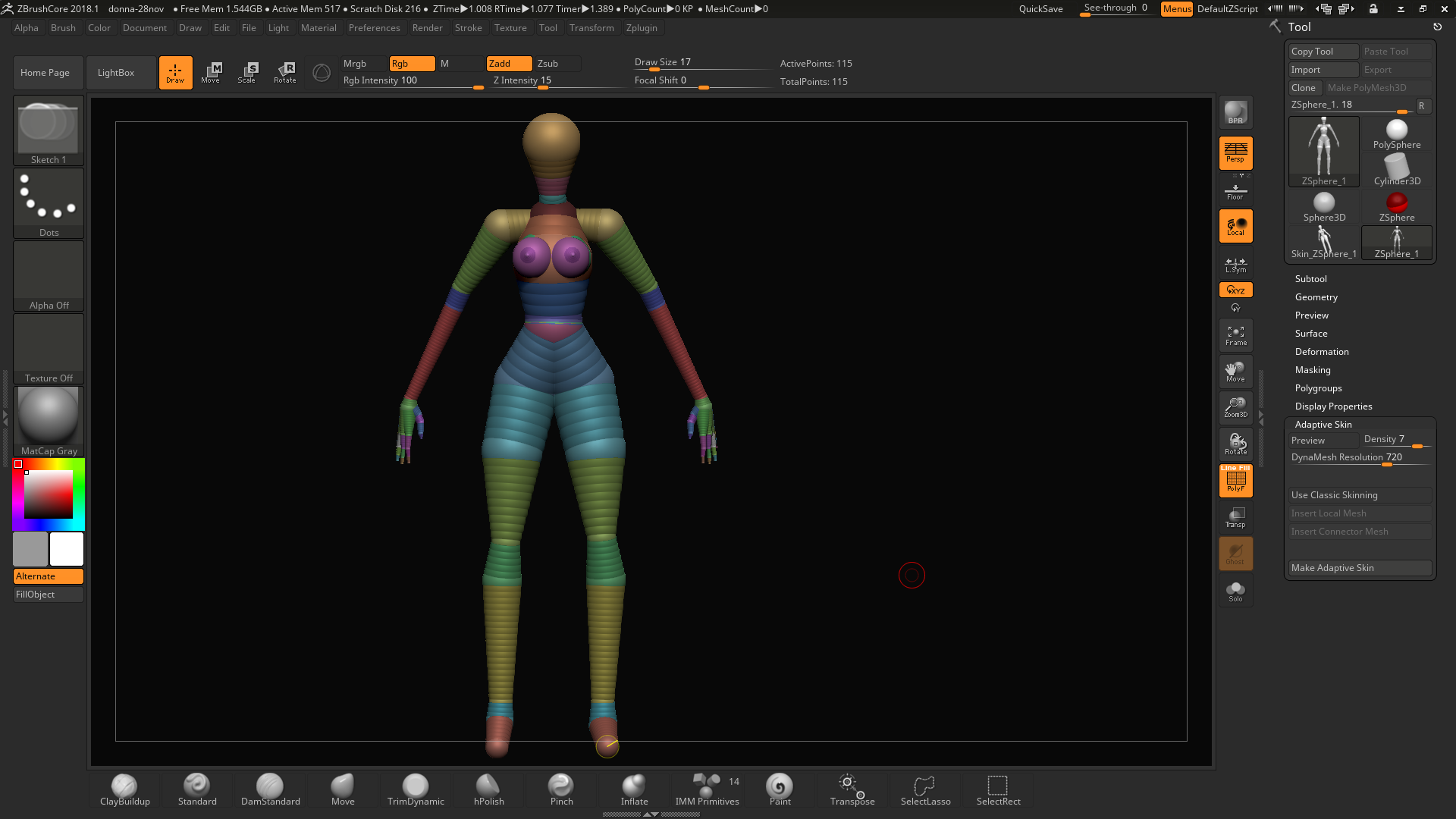Select the PolySphere tool thumbnail
Viewport: 1456px width, 819px height.
tap(1396, 134)
